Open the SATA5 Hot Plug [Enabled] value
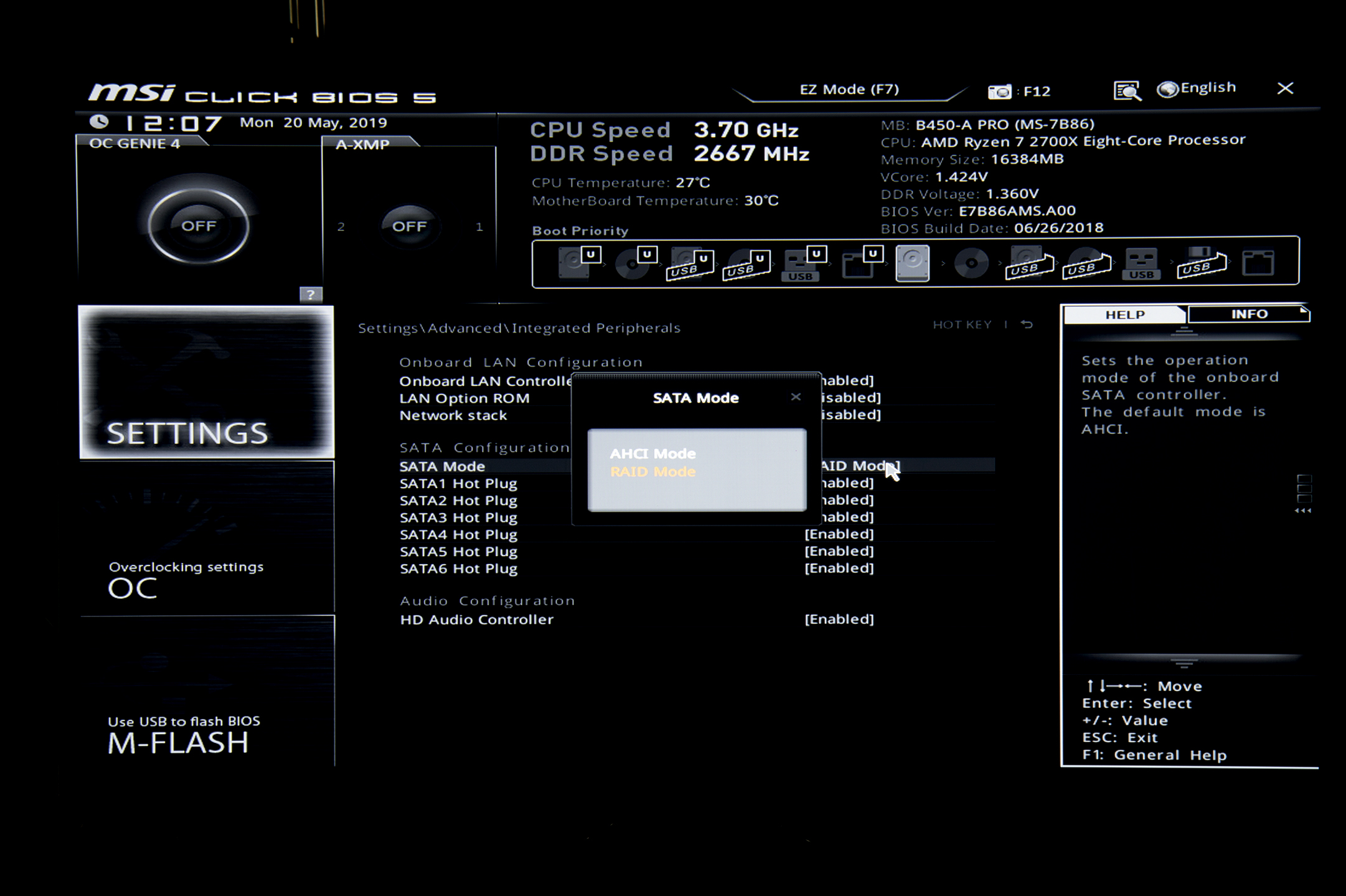This screenshot has width=1346, height=896. click(x=839, y=551)
